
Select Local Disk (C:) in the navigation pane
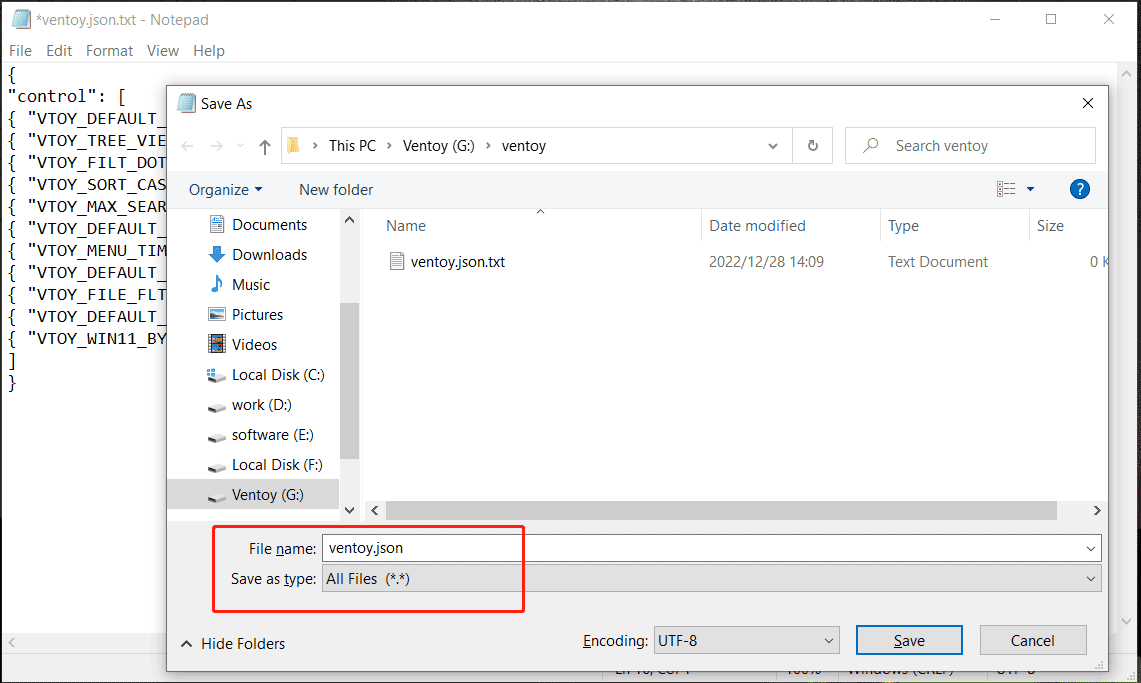click(x=278, y=375)
